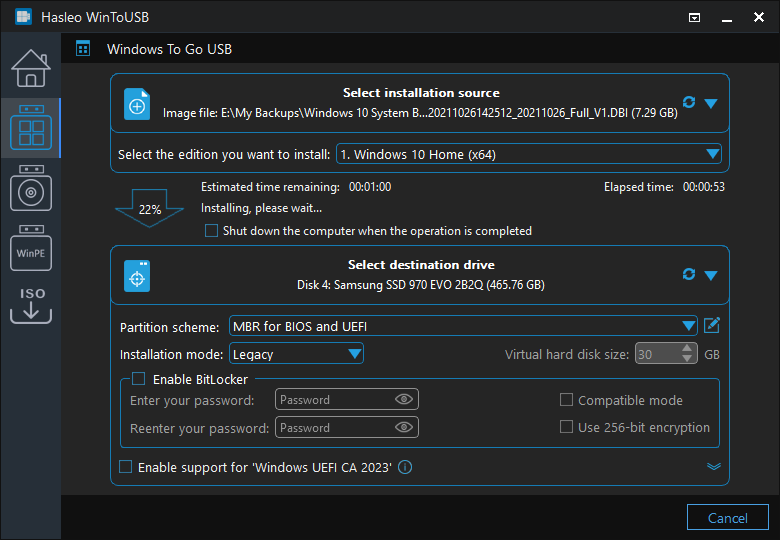Image resolution: width=780 pixels, height=540 pixels.
Task: Tick Use 256-bit encryption checkbox
Action: pyautogui.click(x=566, y=427)
